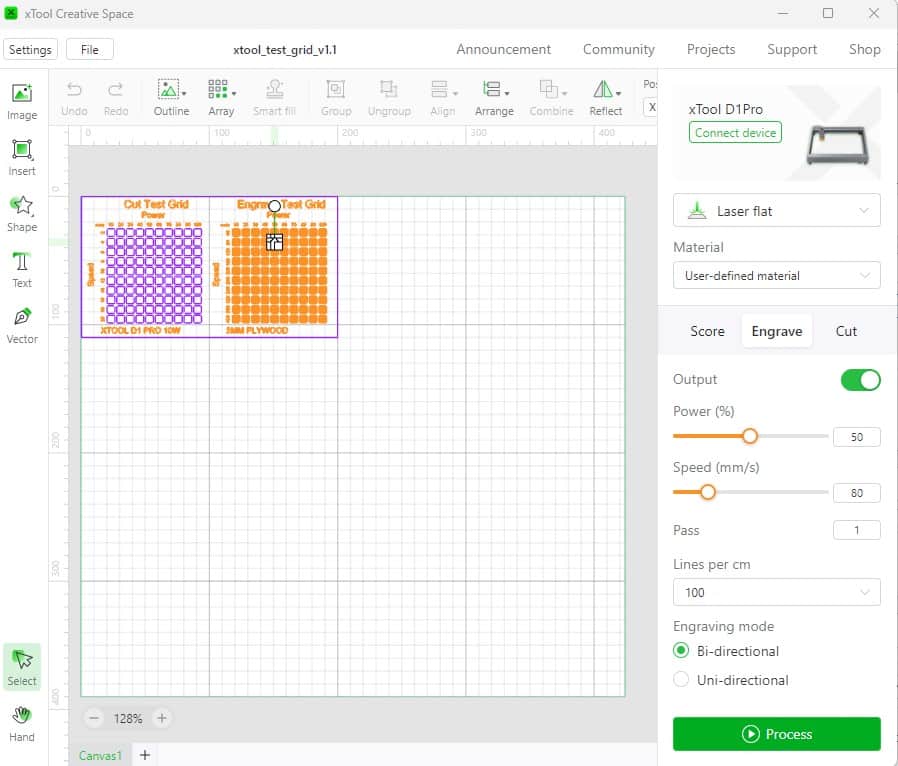Click the Reflect toolbar icon

pyautogui.click(x=605, y=97)
